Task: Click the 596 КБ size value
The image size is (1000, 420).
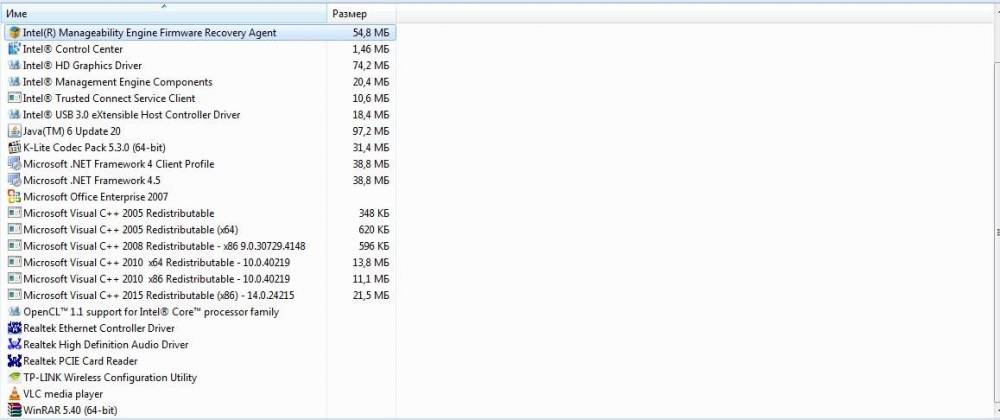Action: point(373,246)
